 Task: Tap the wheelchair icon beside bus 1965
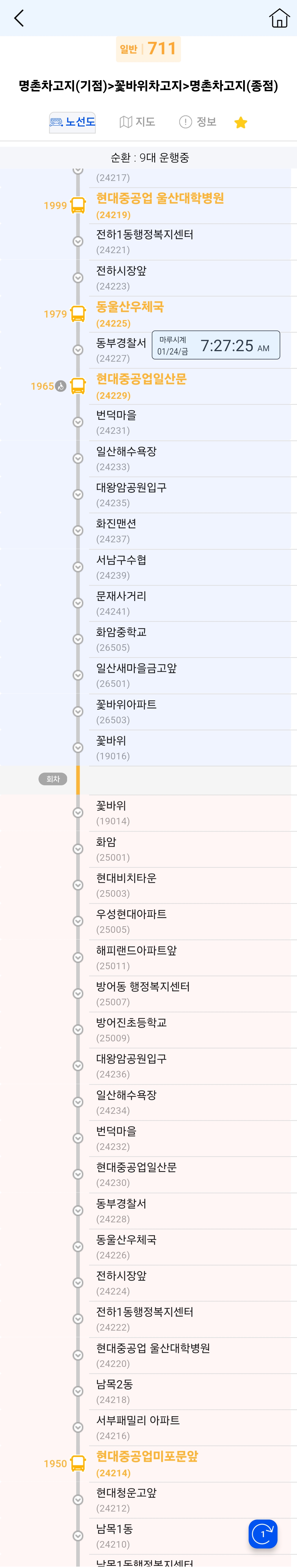tap(61, 386)
